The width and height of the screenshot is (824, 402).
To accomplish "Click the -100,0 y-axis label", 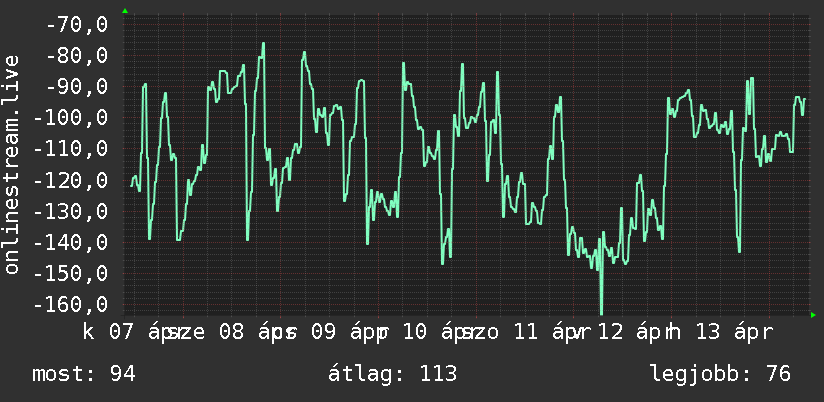I will click(71, 117).
